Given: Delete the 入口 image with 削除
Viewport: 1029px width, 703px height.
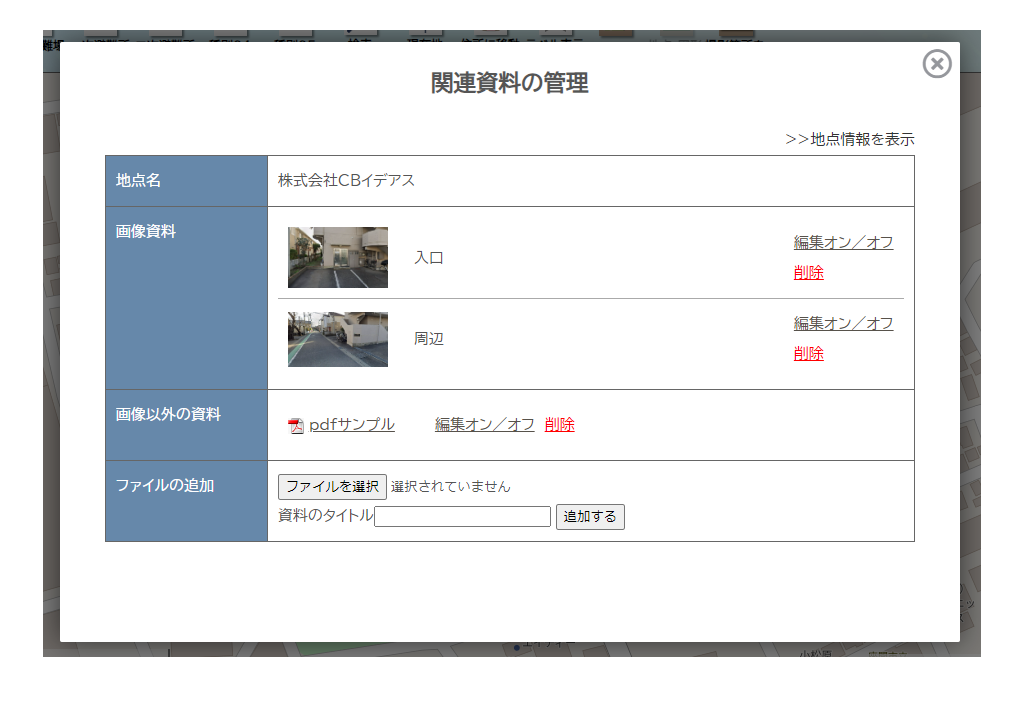Looking at the screenshot, I should (808, 272).
